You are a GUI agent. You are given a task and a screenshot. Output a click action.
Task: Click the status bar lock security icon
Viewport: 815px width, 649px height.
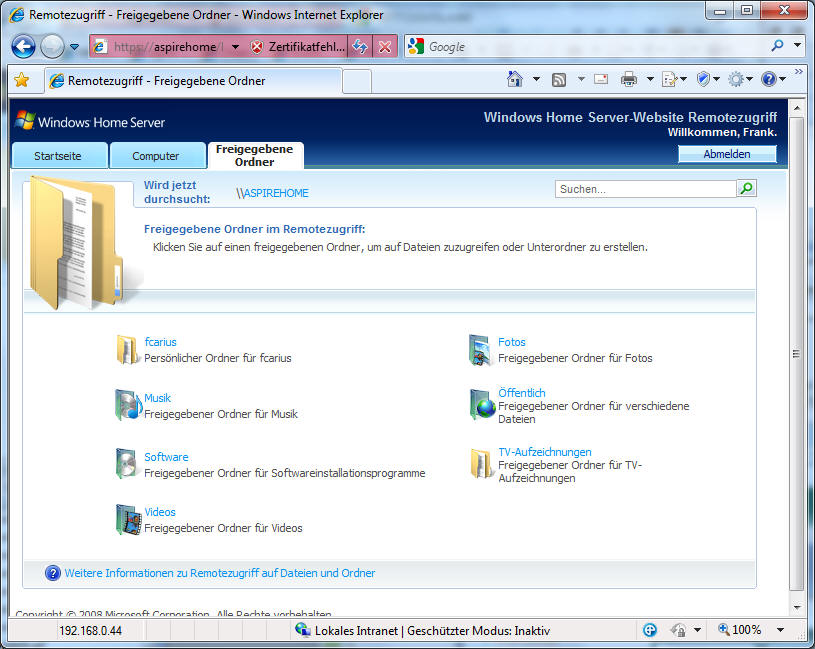[678, 630]
